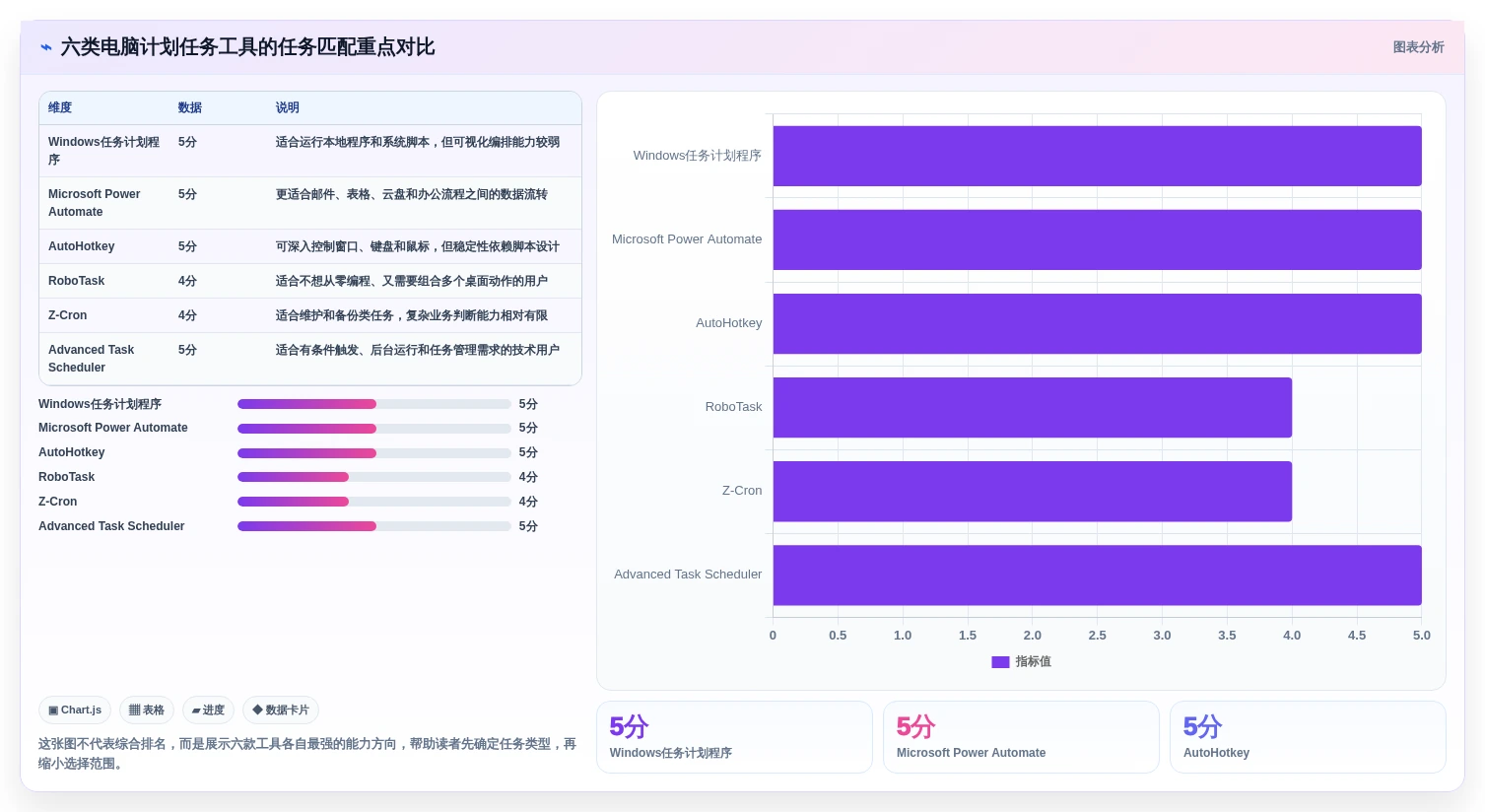Screen dimensions: 1485x812
Task: Open the Microsoft Power Automate 5分 data card
Action: [1021, 737]
